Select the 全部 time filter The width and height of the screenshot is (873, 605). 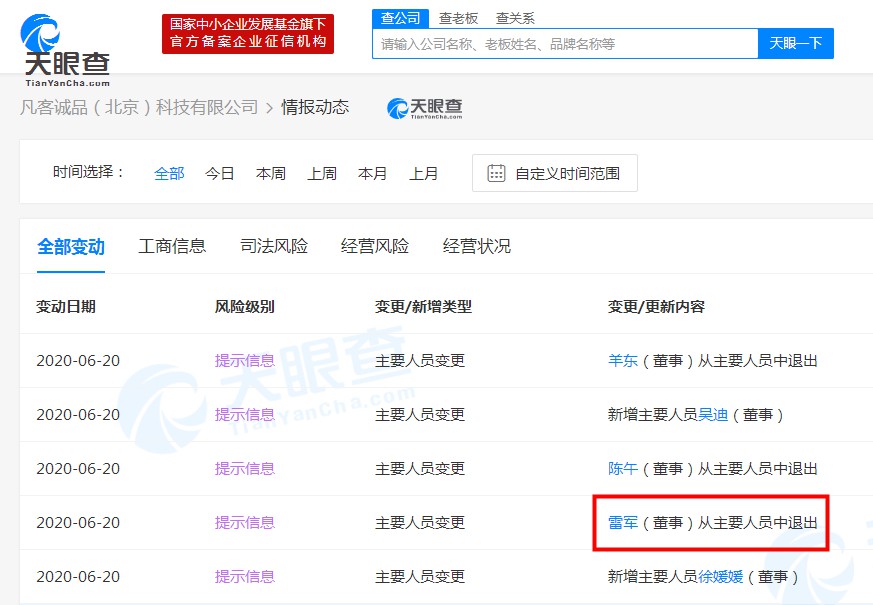pyautogui.click(x=169, y=174)
